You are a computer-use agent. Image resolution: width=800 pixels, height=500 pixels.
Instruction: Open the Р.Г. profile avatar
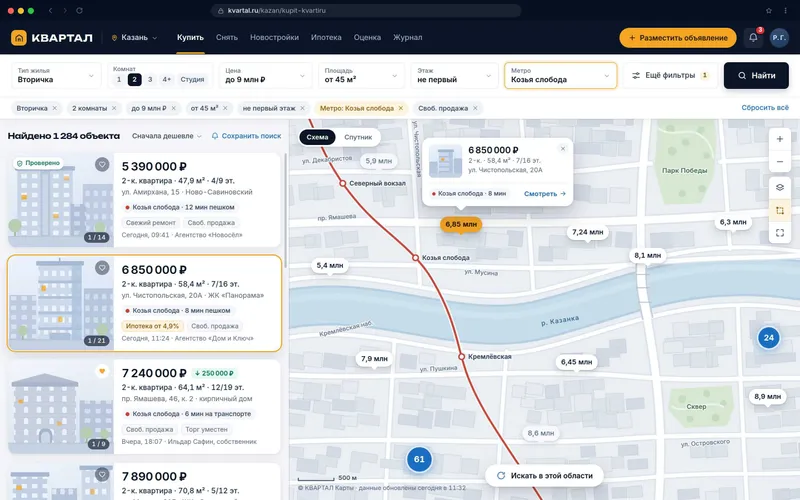pyautogui.click(x=779, y=37)
